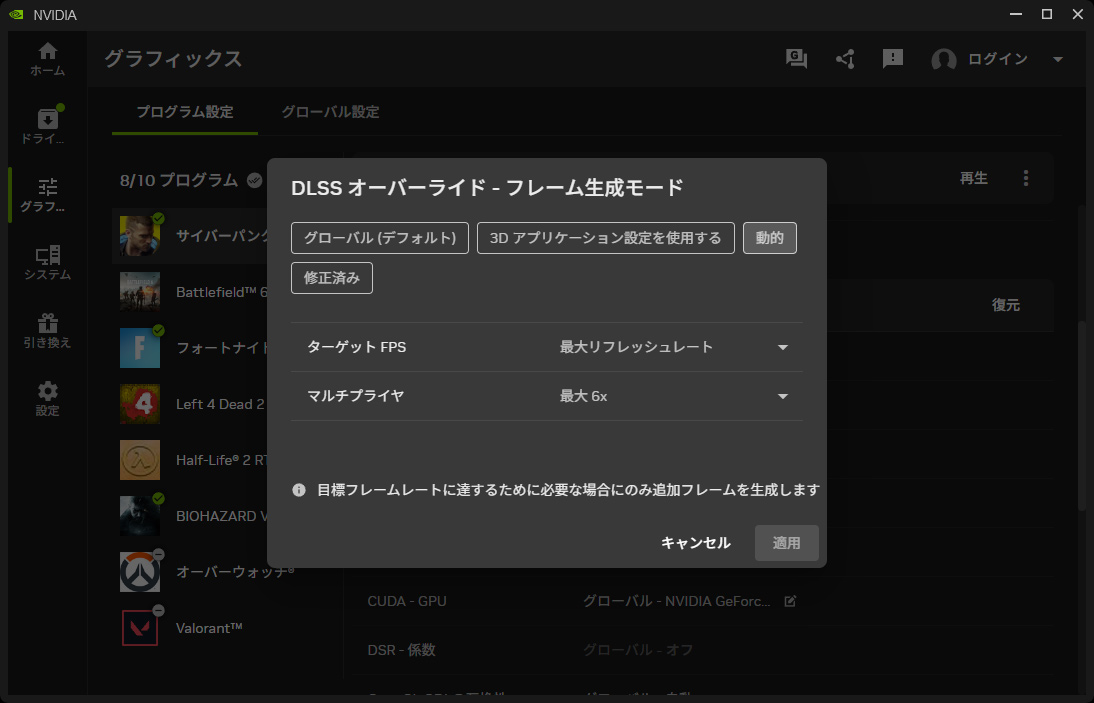Click the share icon in header
This screenshot has width=1094, height=703.
[845, 59]
